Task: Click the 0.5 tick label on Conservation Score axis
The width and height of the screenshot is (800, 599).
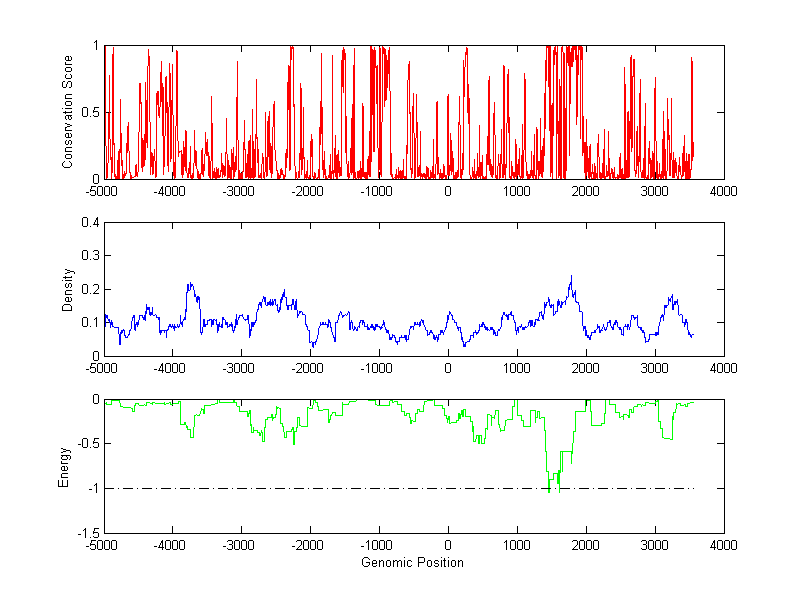Action: [x=89, y=112]
